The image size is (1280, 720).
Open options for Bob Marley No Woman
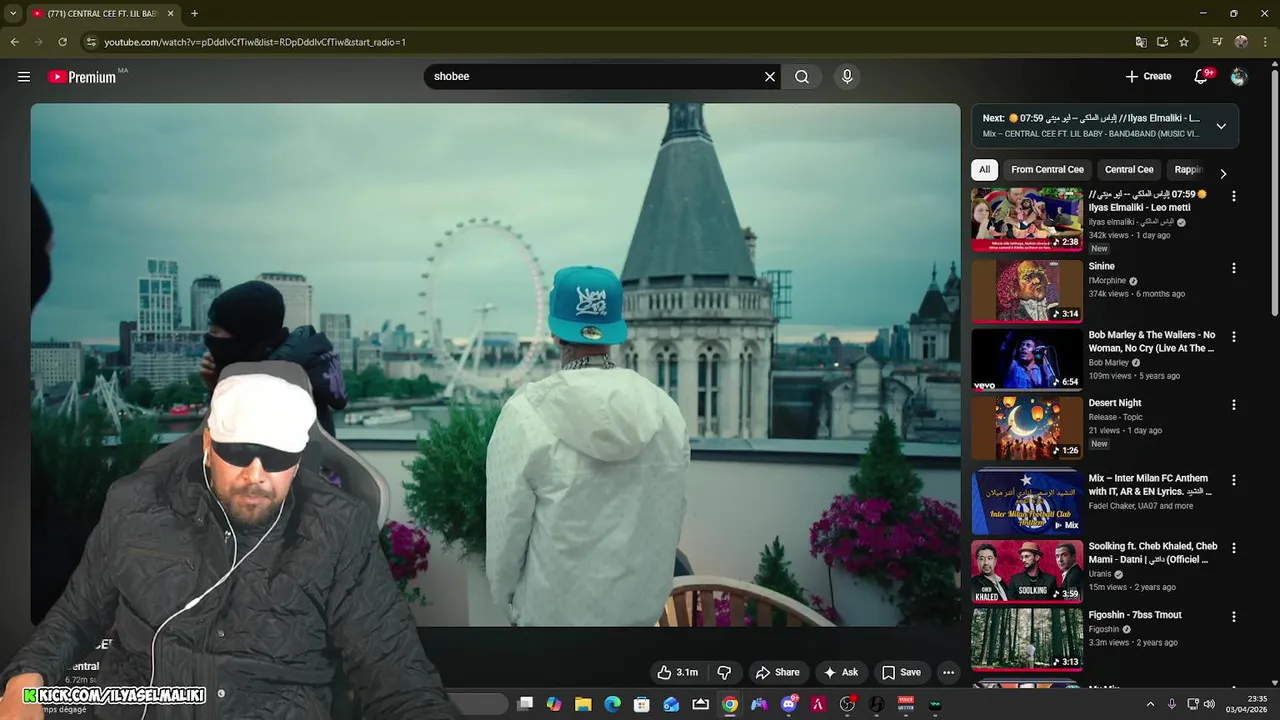point(1233,337)
